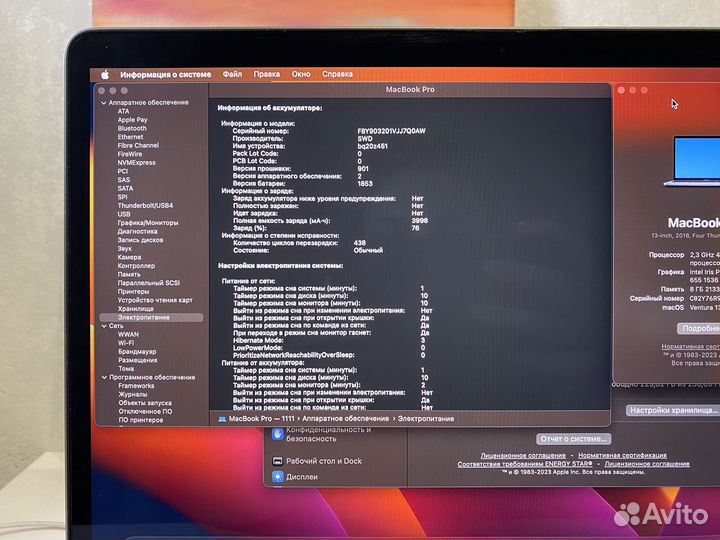Collapse the Аппаратное обеспечение section
Image resolution: width=720 pixels, height=540 pixels.
click(x=104, y=103)
